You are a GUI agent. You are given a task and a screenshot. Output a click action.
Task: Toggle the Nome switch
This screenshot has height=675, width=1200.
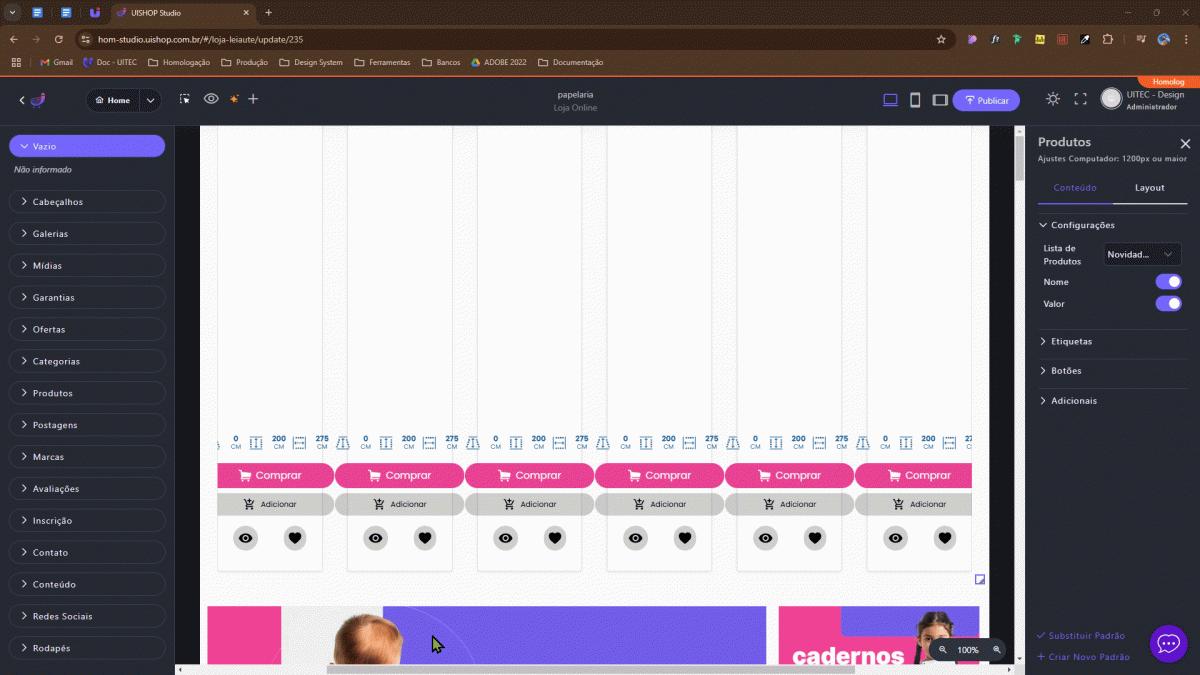[x=1168, y=282]
